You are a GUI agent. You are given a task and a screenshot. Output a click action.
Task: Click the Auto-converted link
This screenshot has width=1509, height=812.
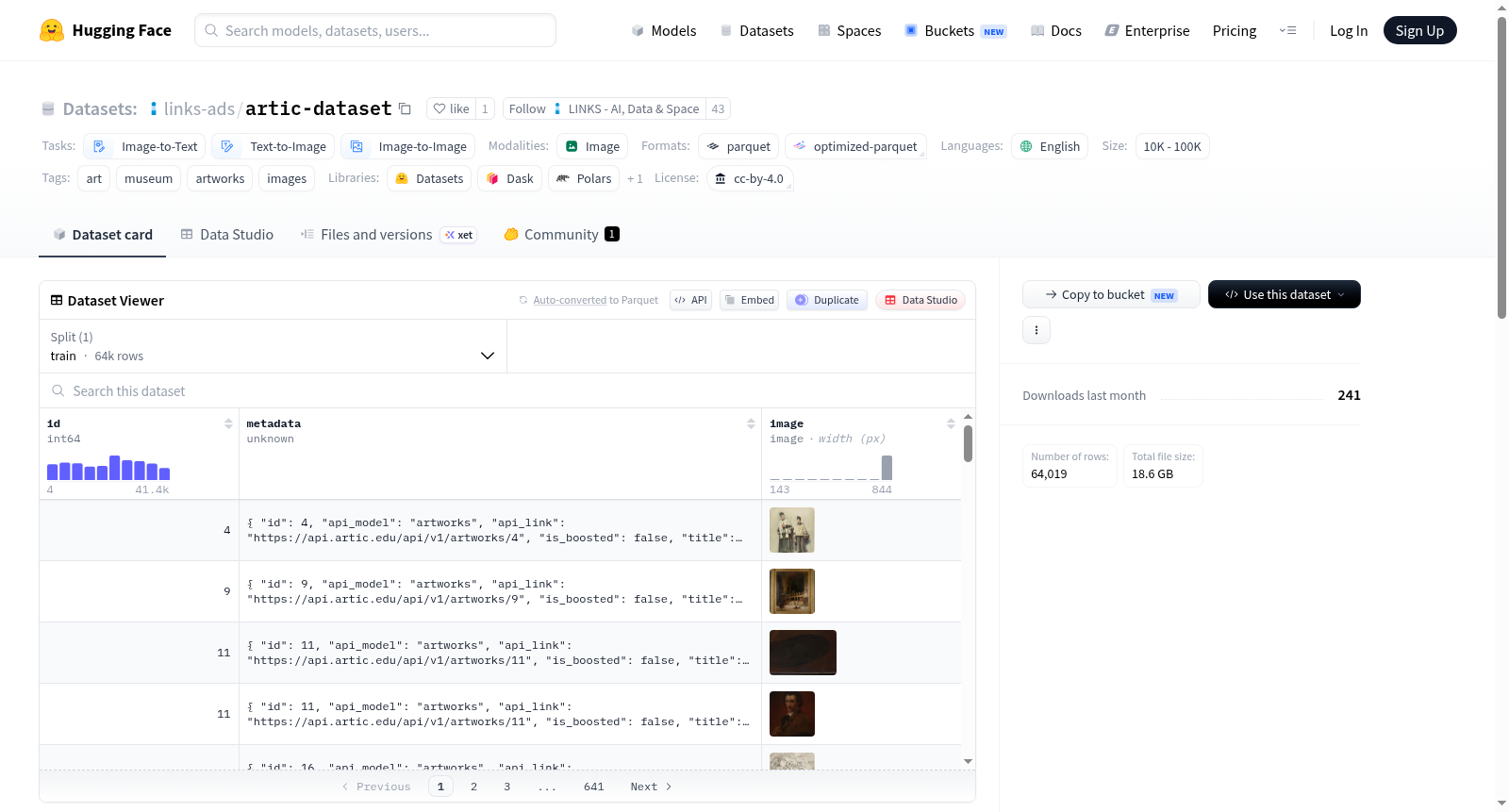click(x=570, y=300)
